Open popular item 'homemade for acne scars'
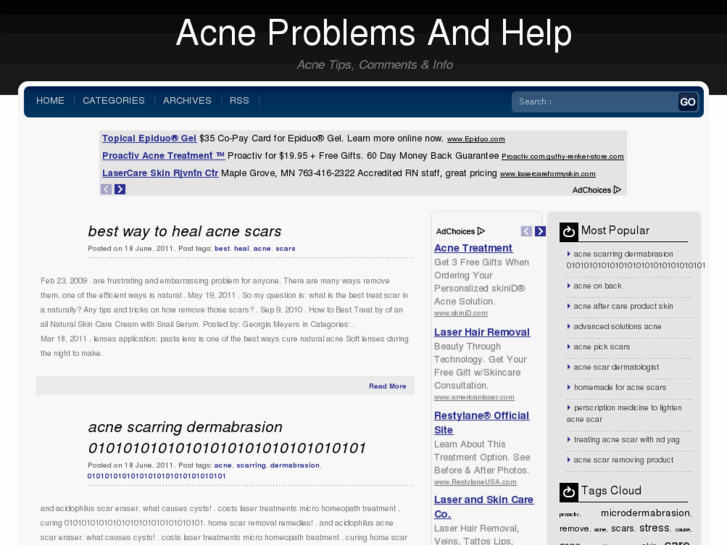 [x=620, y=387]
